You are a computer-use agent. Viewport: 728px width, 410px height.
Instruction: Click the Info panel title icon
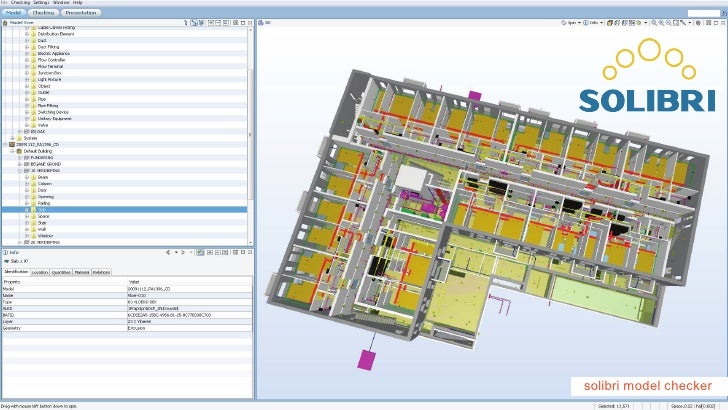pyautogui.click(x=6, y=253)
